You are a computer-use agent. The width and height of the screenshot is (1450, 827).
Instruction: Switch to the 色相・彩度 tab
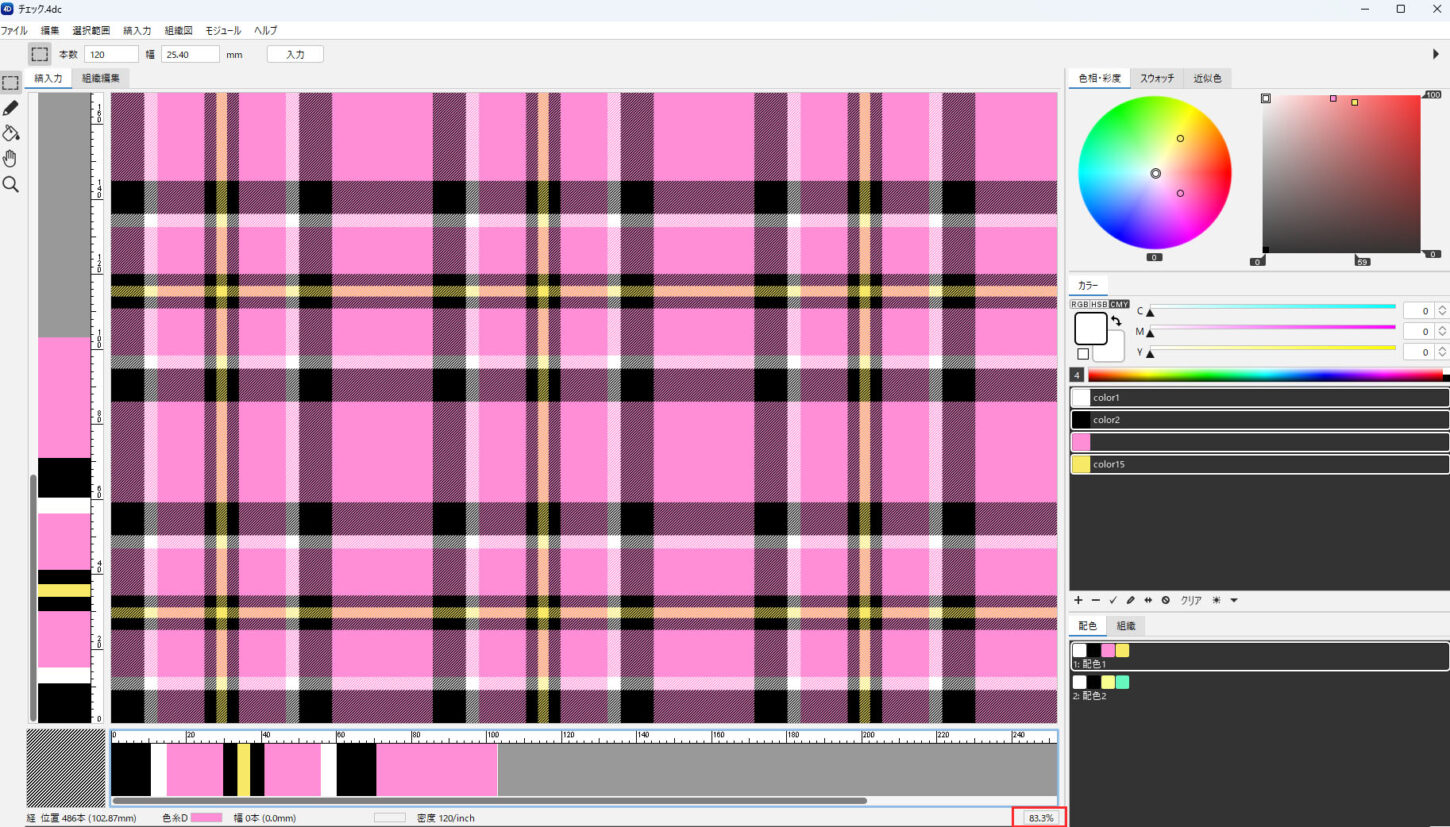[x=1099, y=78]
